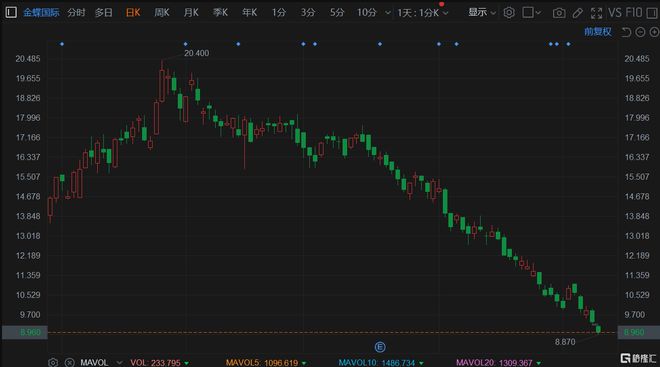The height and width of the screenshot is (367, 660).
Task: Zoom in chart with plus circle icon
Action: [654, 32]
